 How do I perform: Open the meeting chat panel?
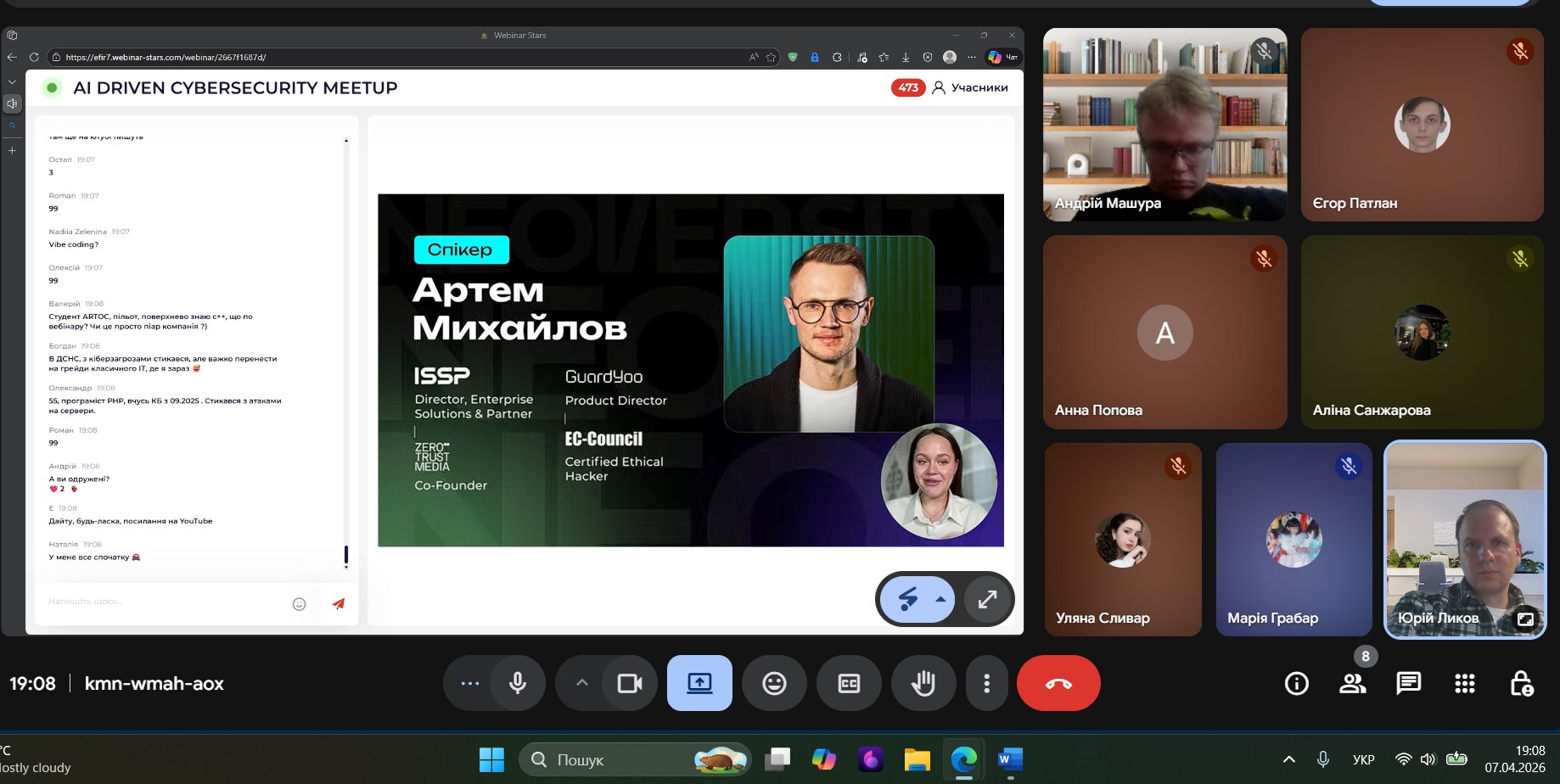pos(1408,683)
